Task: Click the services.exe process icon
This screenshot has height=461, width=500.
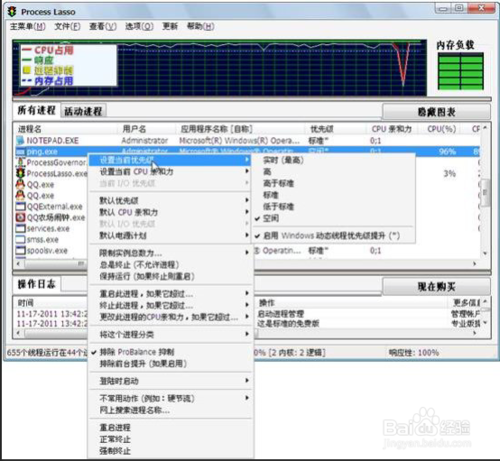Action: [x=21, y=228]
